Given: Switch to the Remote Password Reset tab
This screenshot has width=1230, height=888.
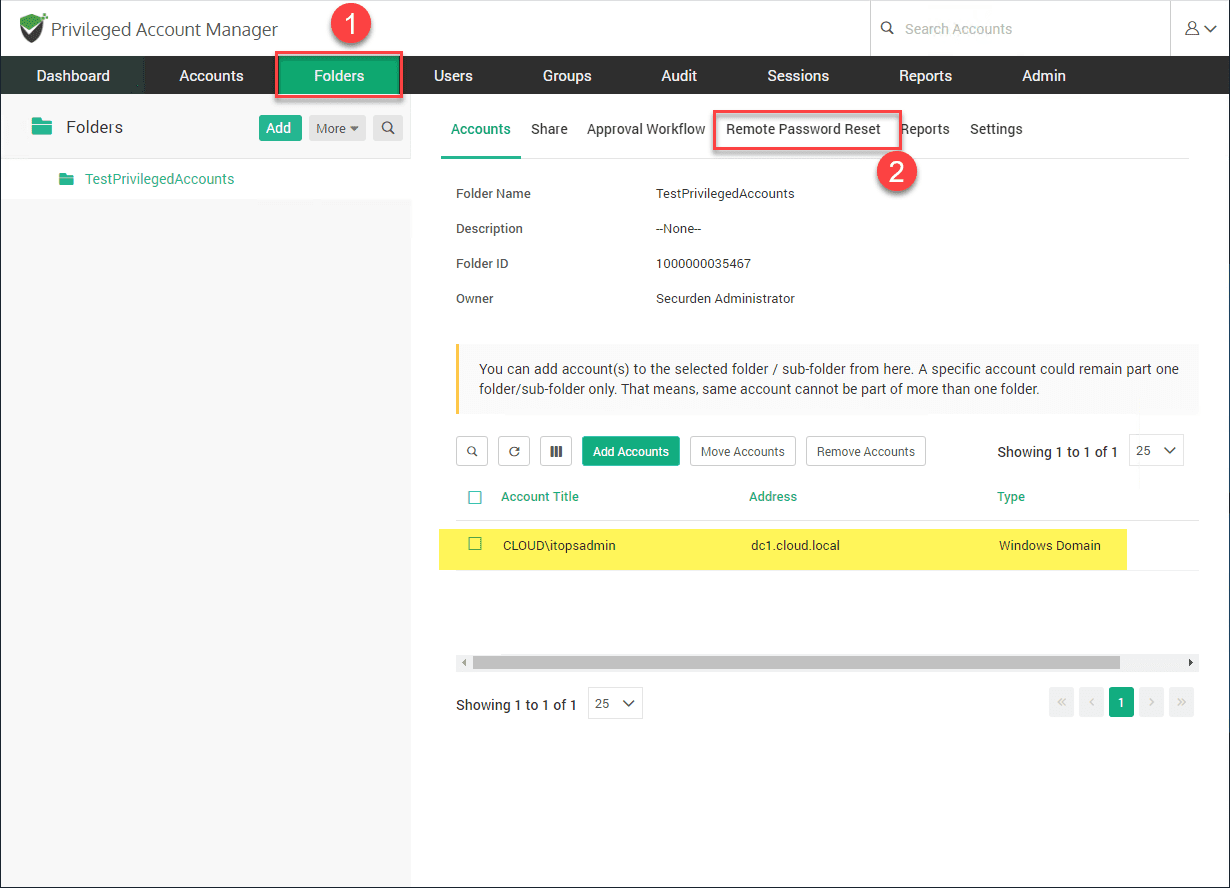Looking at the screenshot, I should (803, 129).
